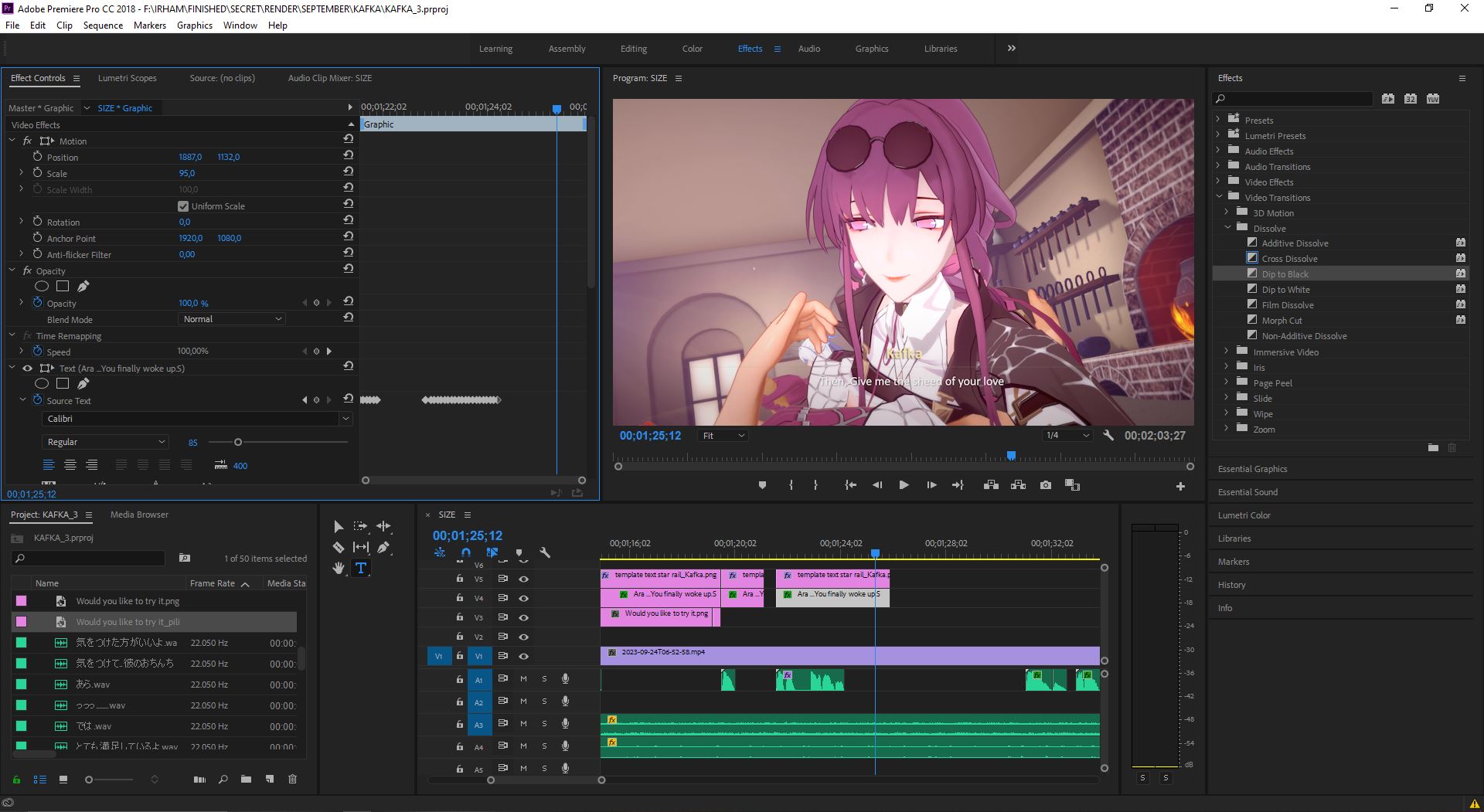Screen dimensions: 1484x812
Task: Toggle Snap in the Timeline
Action: [x=465, y=553]
